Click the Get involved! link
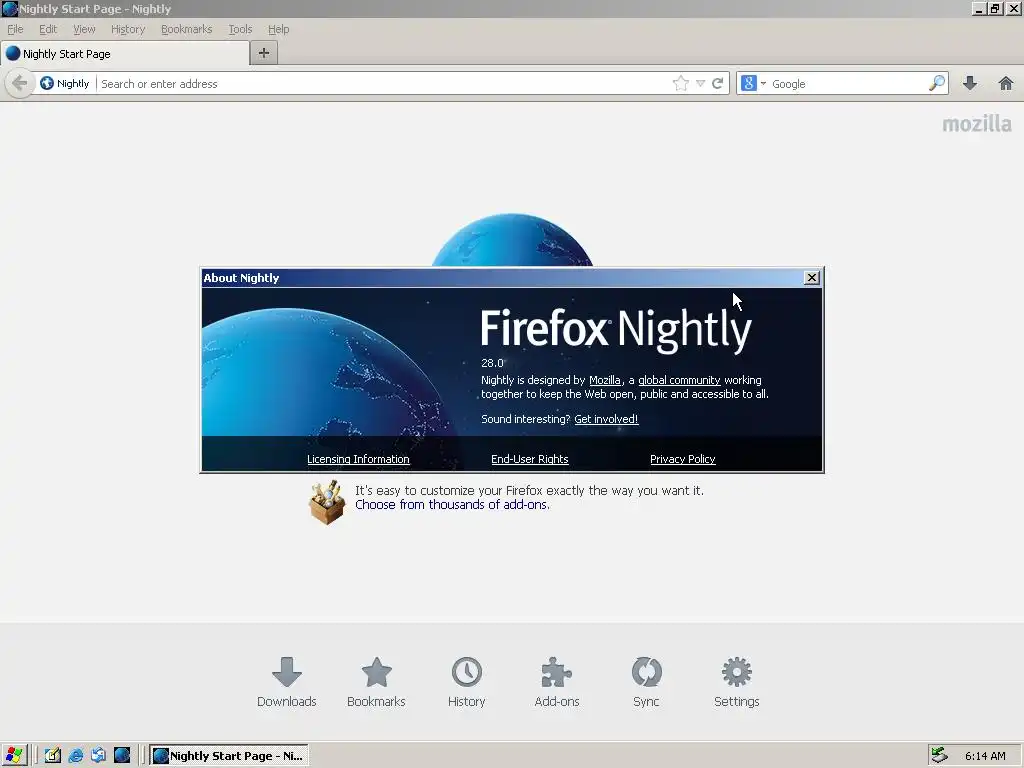 pos(606,419)
